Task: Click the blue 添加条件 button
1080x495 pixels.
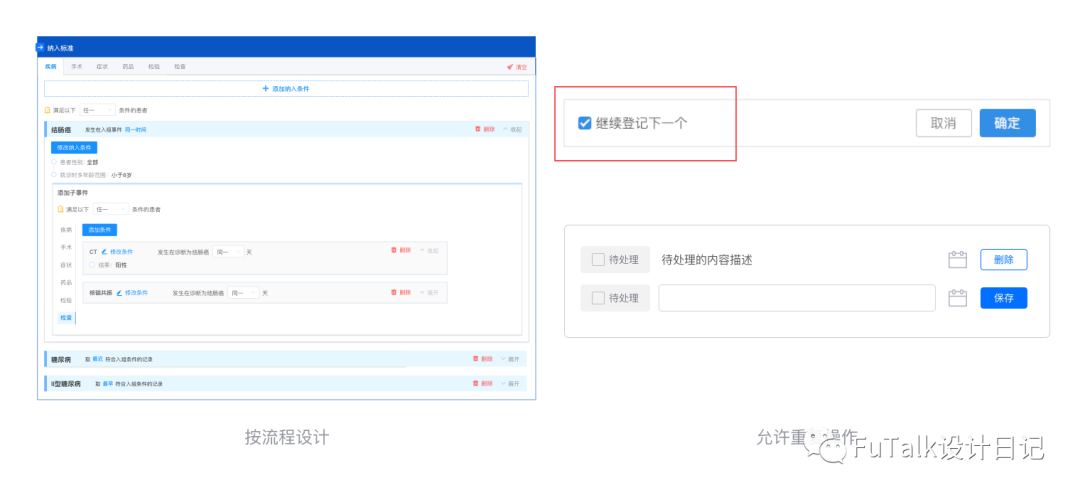Action: [x=99, y=230]
